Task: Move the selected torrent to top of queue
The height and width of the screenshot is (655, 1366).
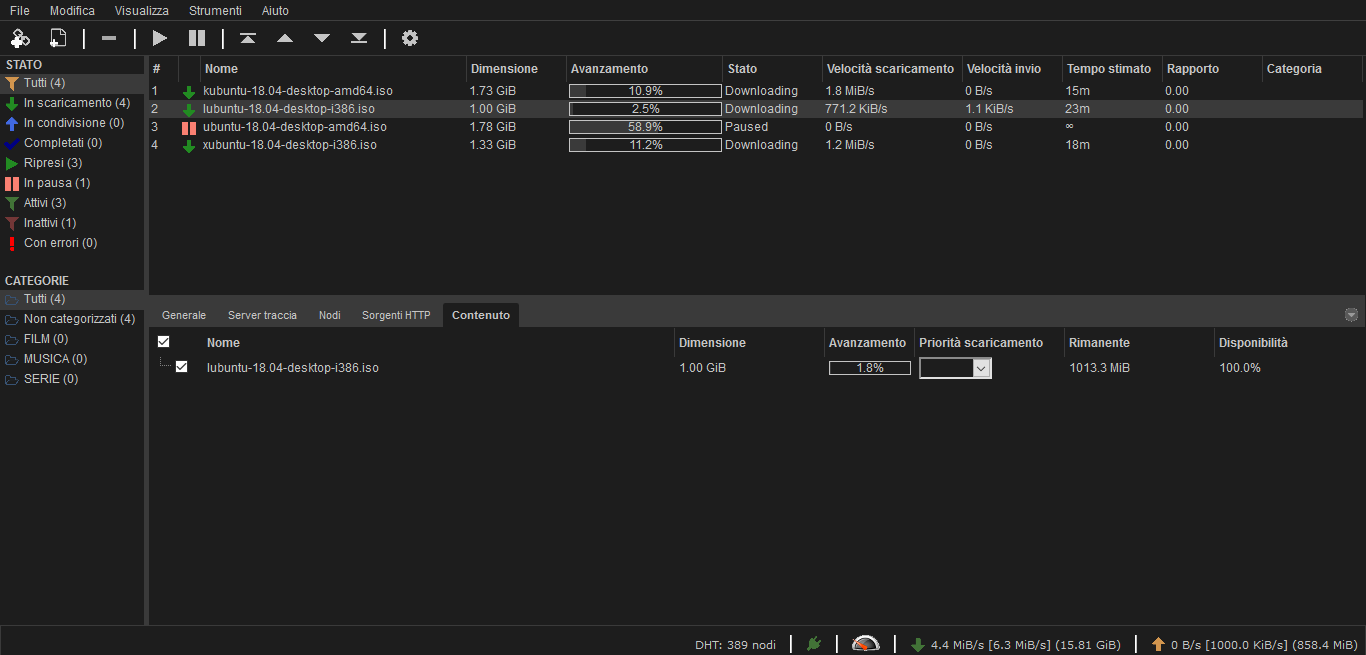Action: [247, 38]
